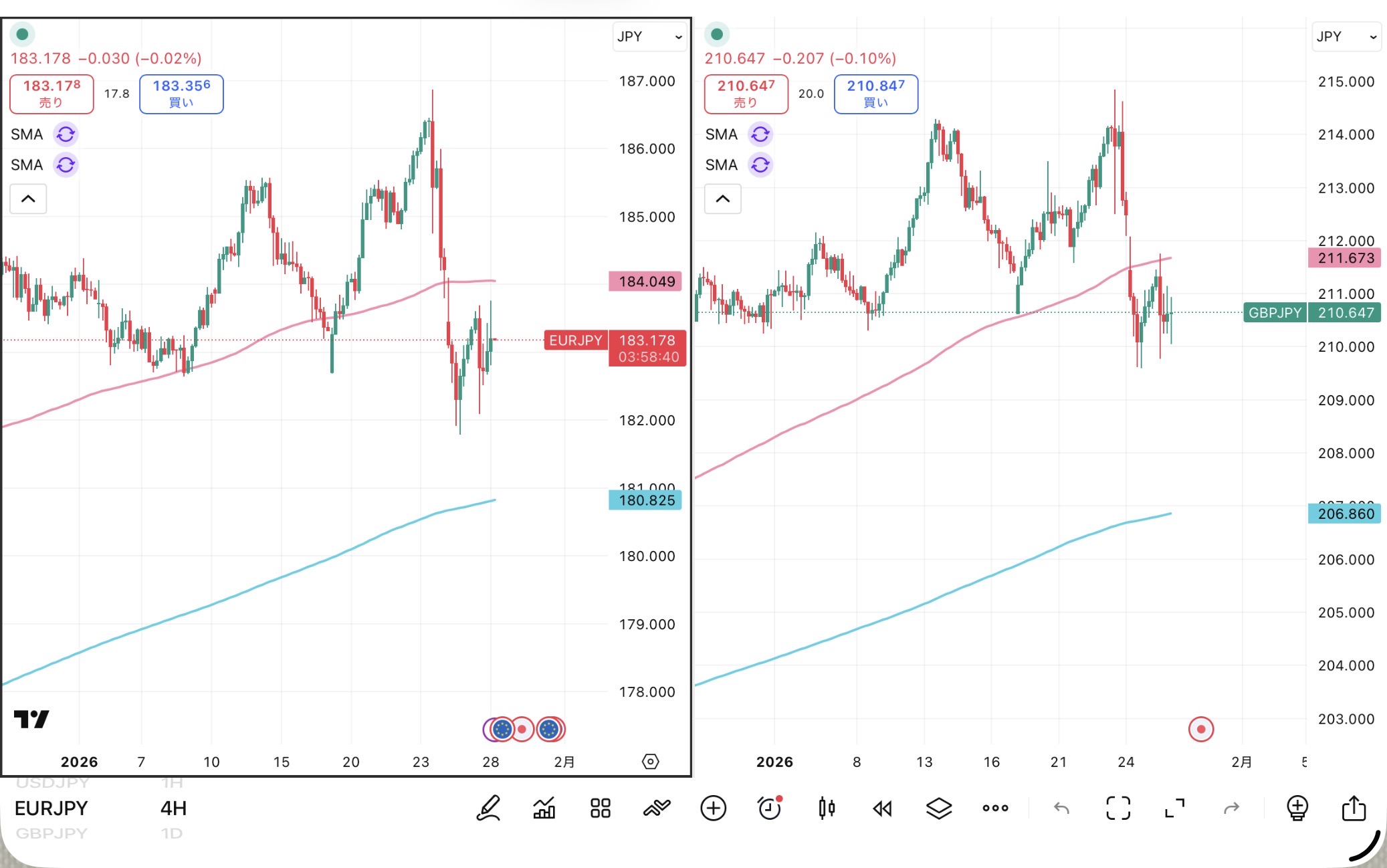The width and height of the screenshot is (1387, 868).
Task: Create an alert with the alarm clock icon
Action: (770, 808)
